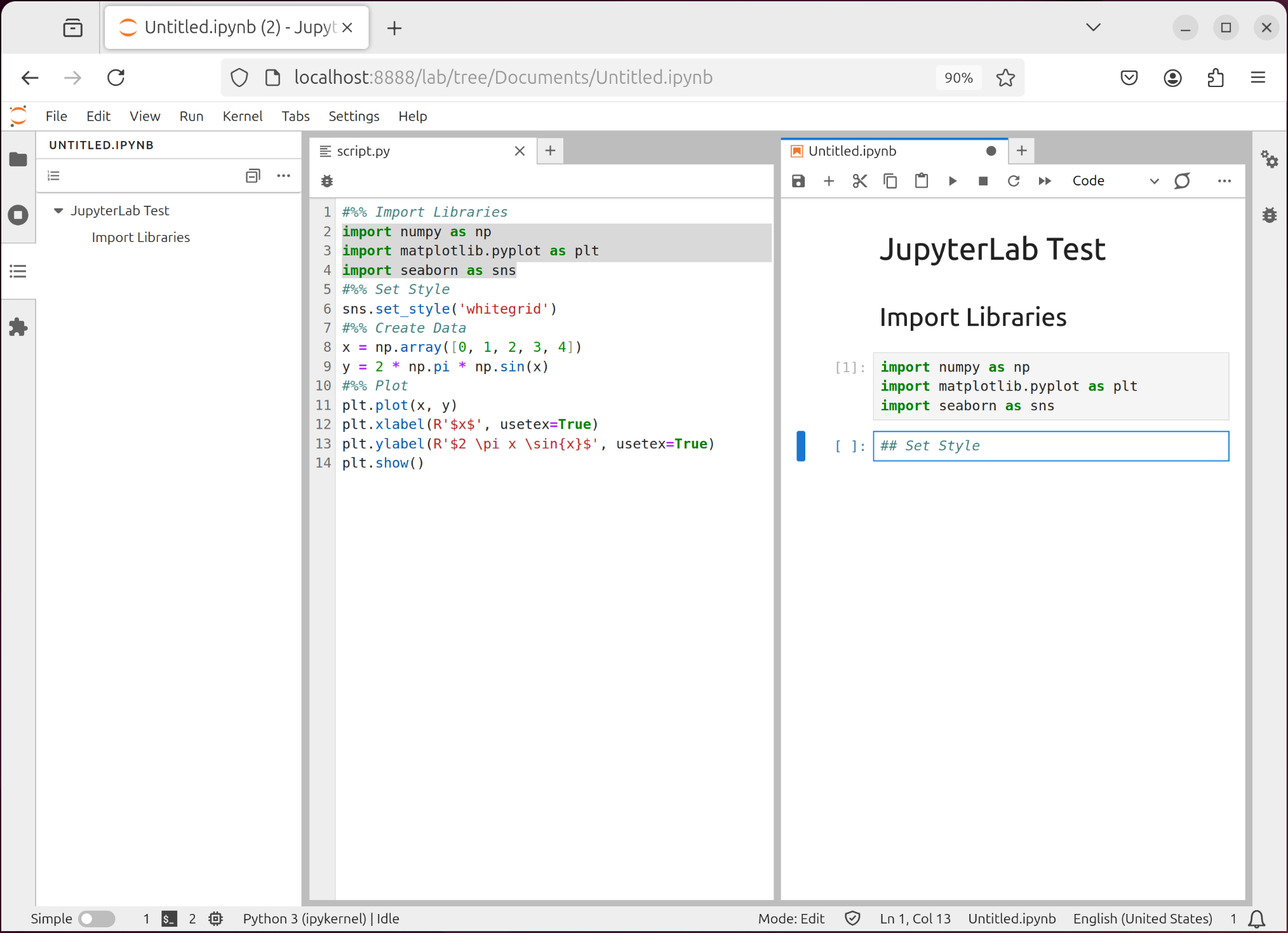Open Firefox extensions puzzle icon
1288x933 pixels.
1215,77
